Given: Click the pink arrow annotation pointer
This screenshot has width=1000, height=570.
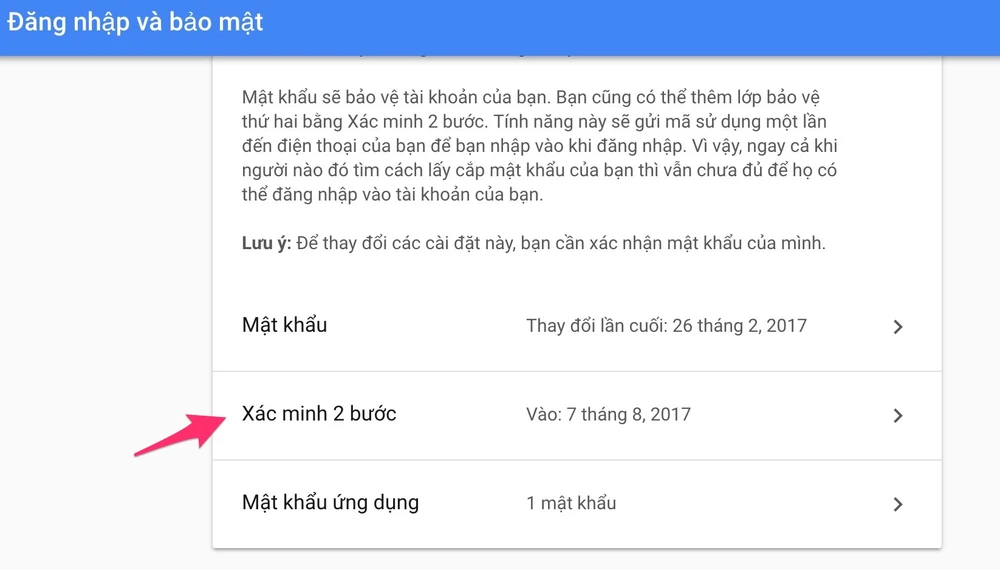Looking at the screenshot, I should pos(180,435).
